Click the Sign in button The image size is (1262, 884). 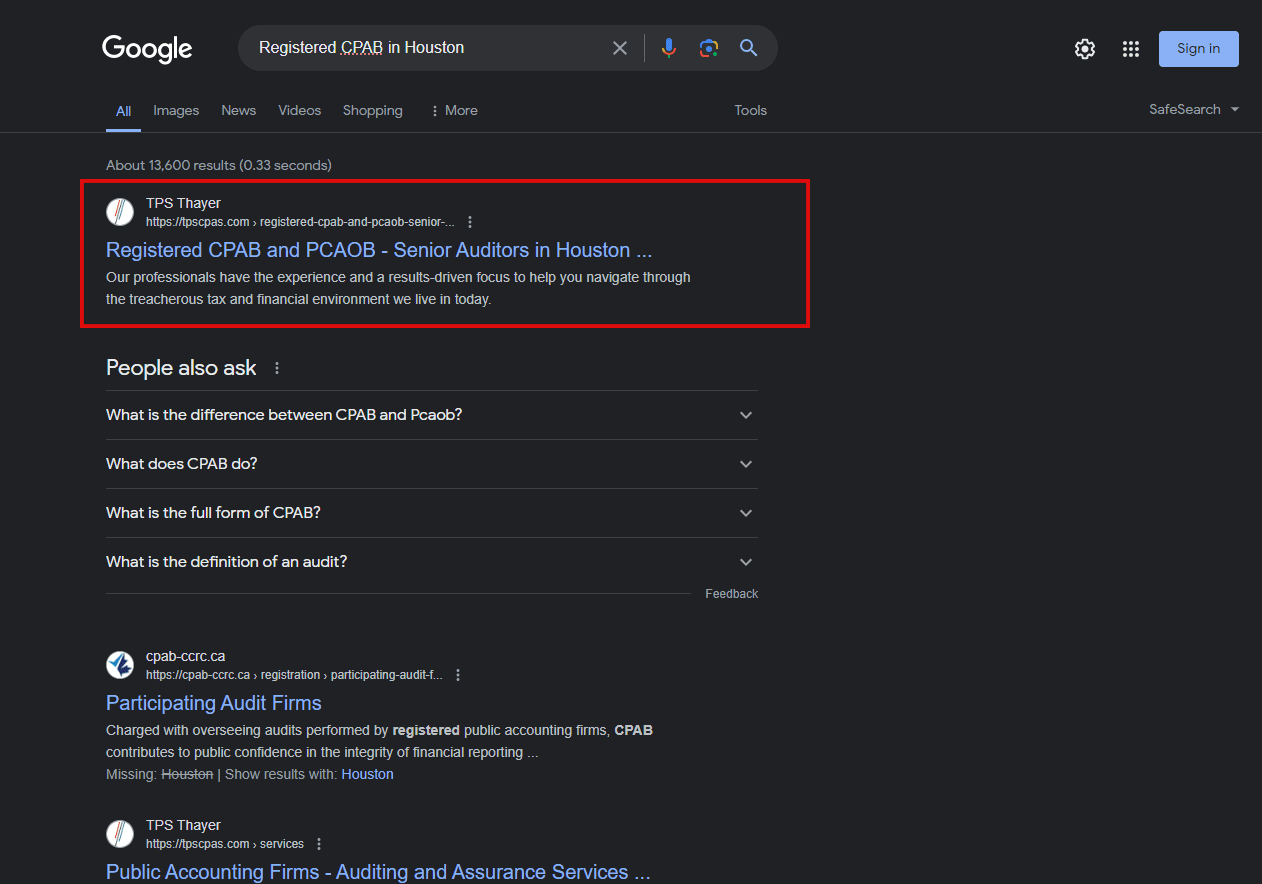[x=1198, y=49]
